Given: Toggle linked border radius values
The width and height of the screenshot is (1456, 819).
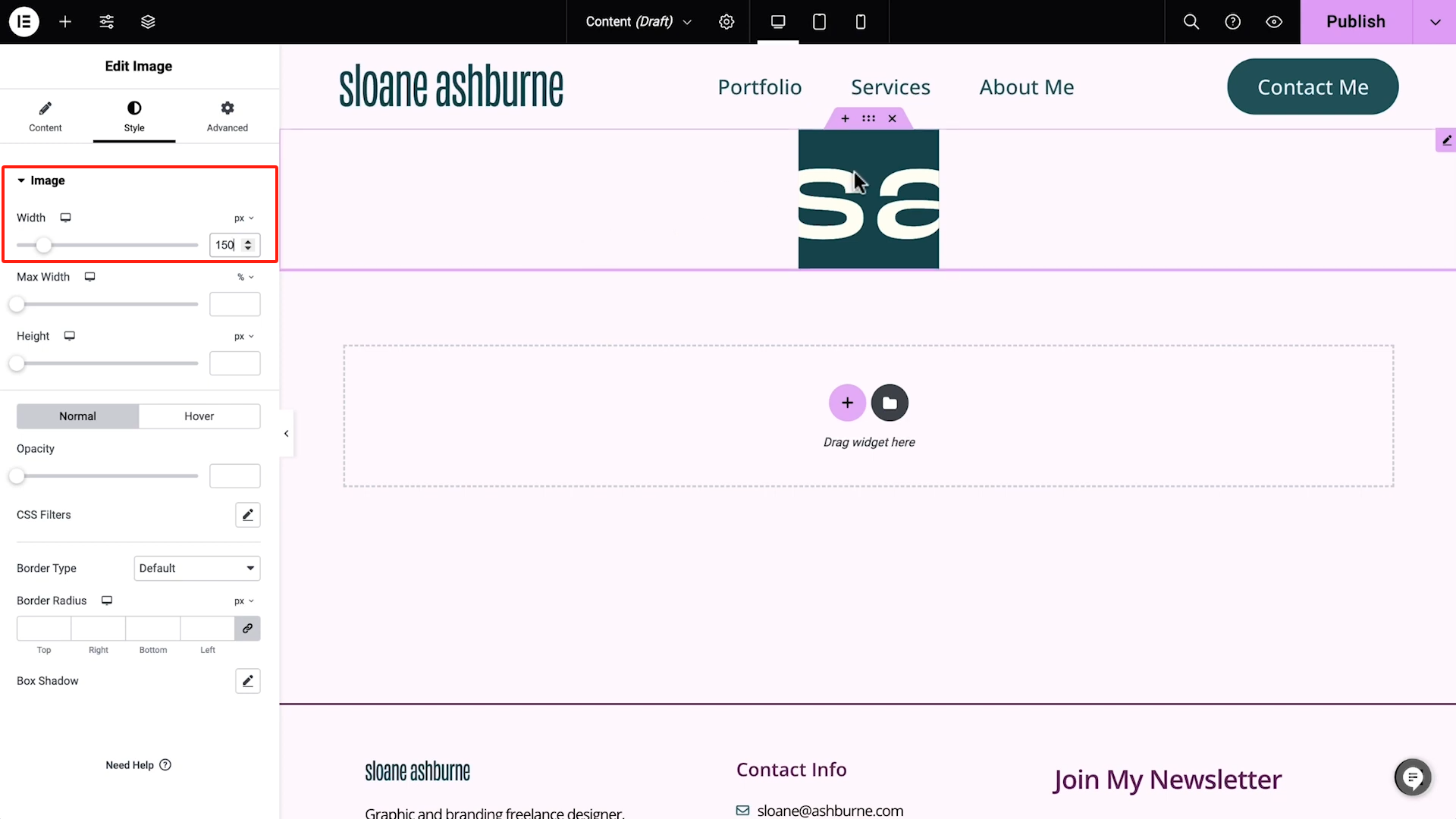Looking at the screenshot, I should [x=247, y=629].
